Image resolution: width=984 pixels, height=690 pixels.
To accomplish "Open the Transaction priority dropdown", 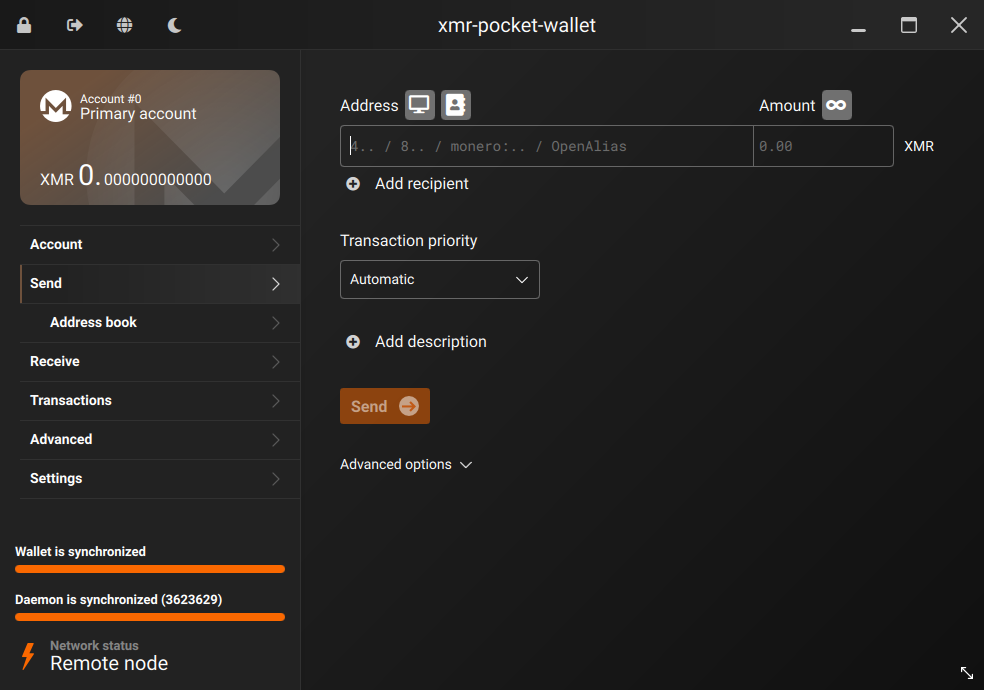I will [439, 279].
